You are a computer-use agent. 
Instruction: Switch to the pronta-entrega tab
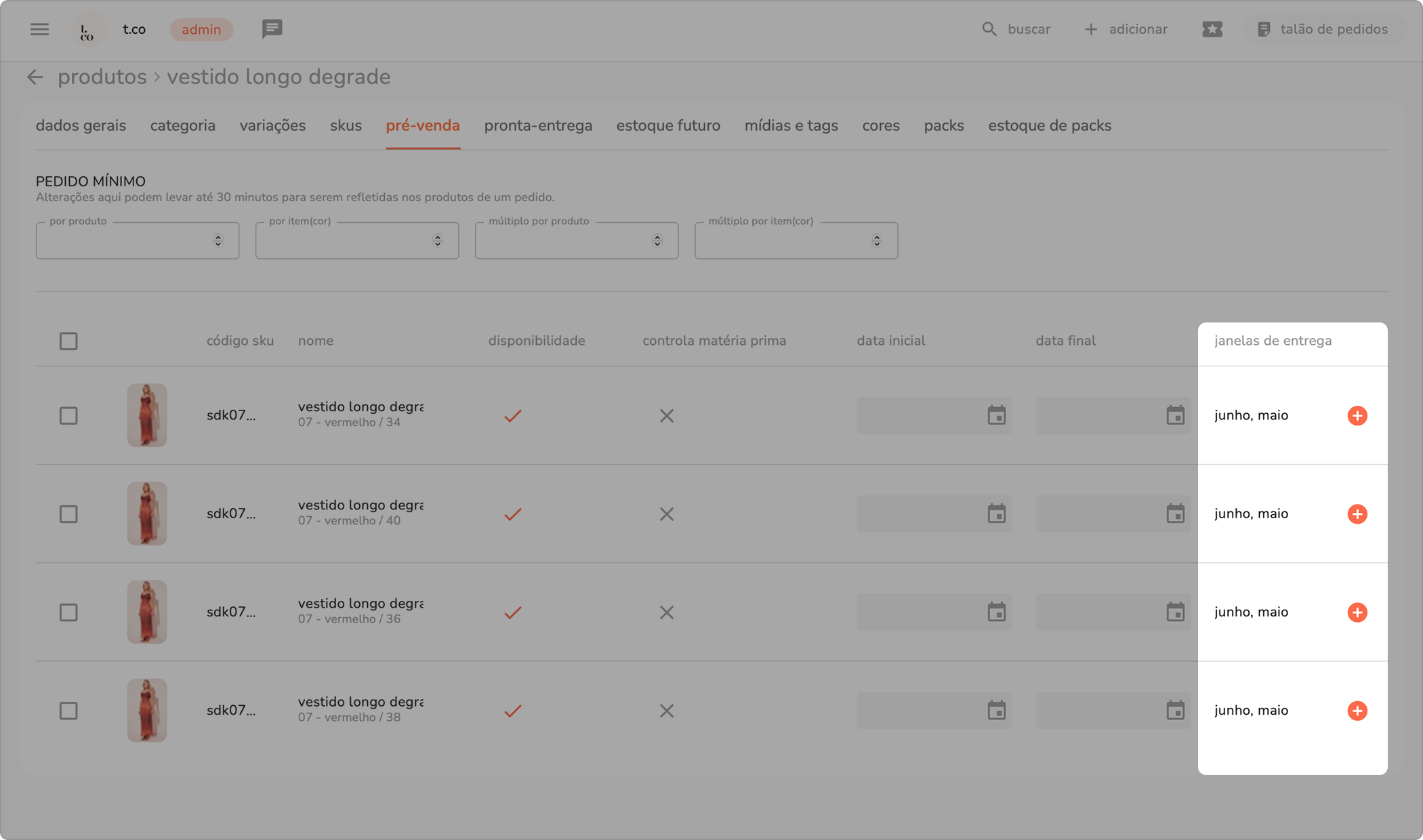pyautogui.click(x=537, y=125)
